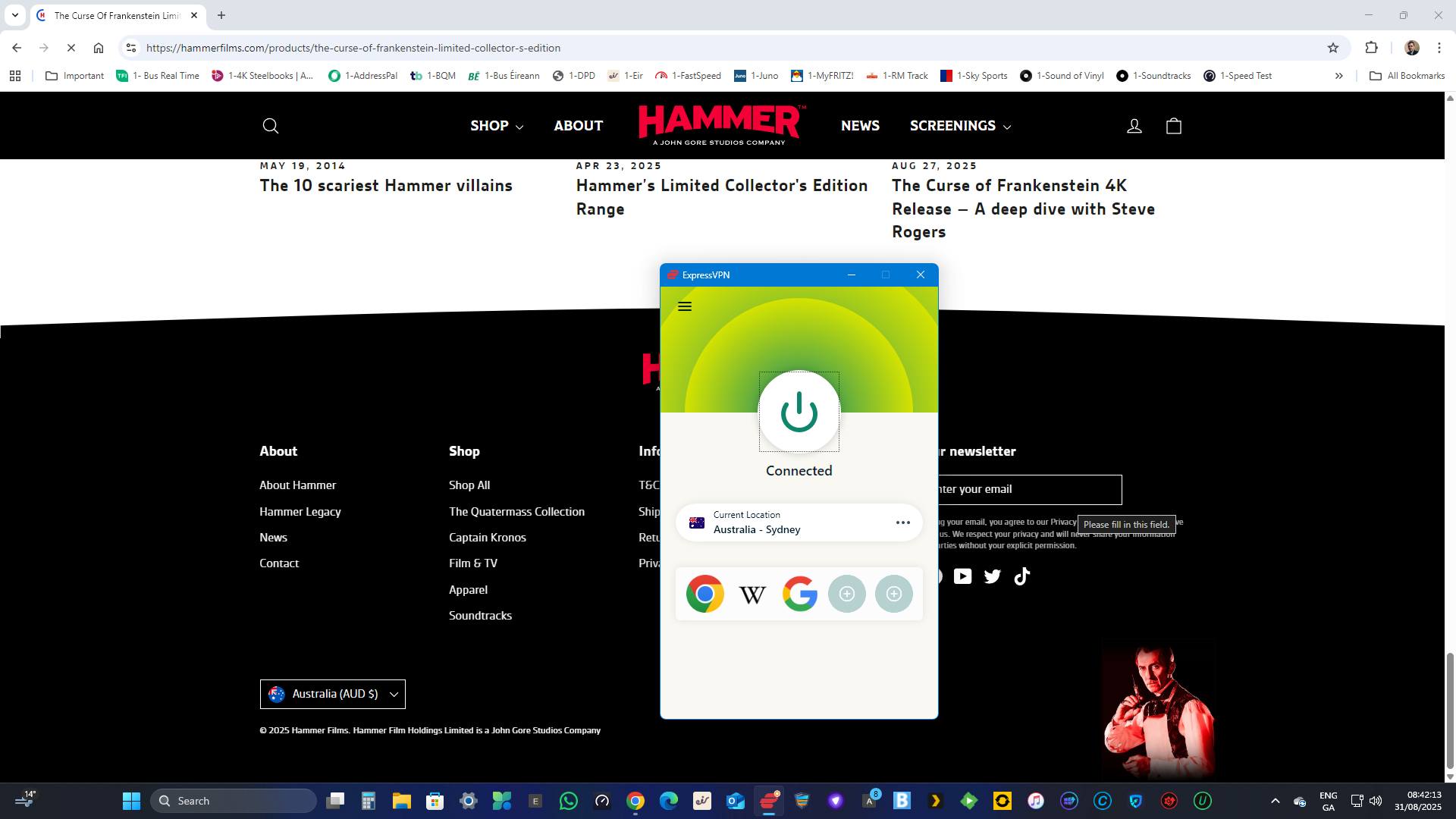Screen dimensions: 1456x819
Task: Open Chrome three-dot menu
Action: coord(1439,48)
